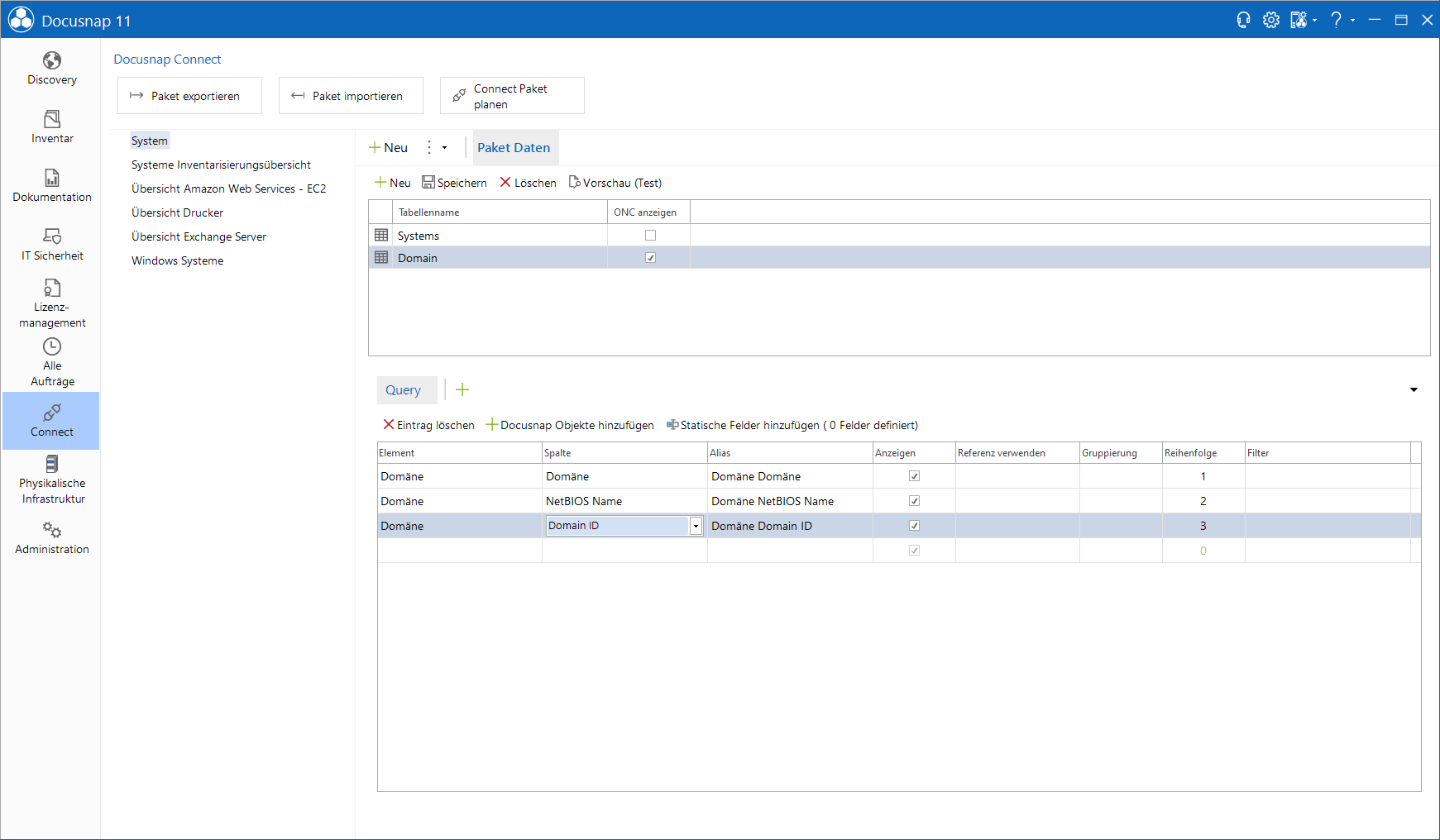Click Systems table name cell
The height and width of the screenshot is (840, 1440).
coord(500,236)
